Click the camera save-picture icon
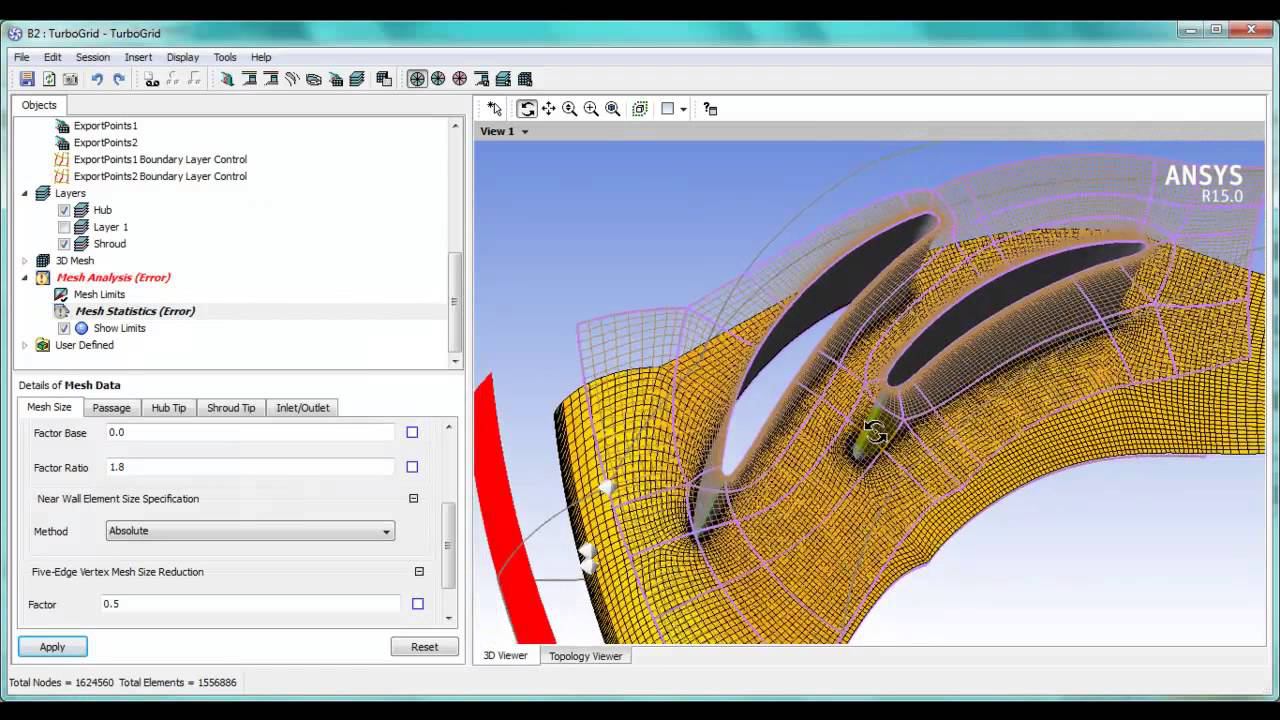 [71, 79]
